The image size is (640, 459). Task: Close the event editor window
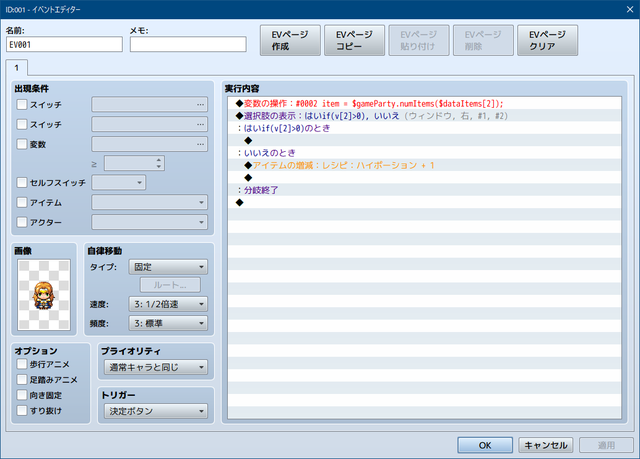pos(630,9)
